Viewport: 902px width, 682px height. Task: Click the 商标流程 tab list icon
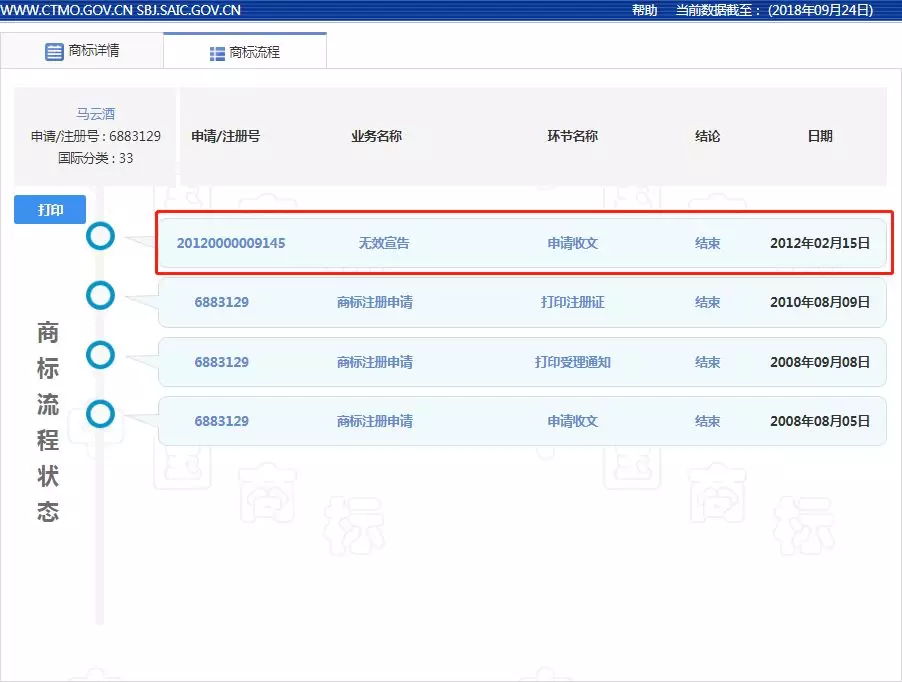coord(217,54)
